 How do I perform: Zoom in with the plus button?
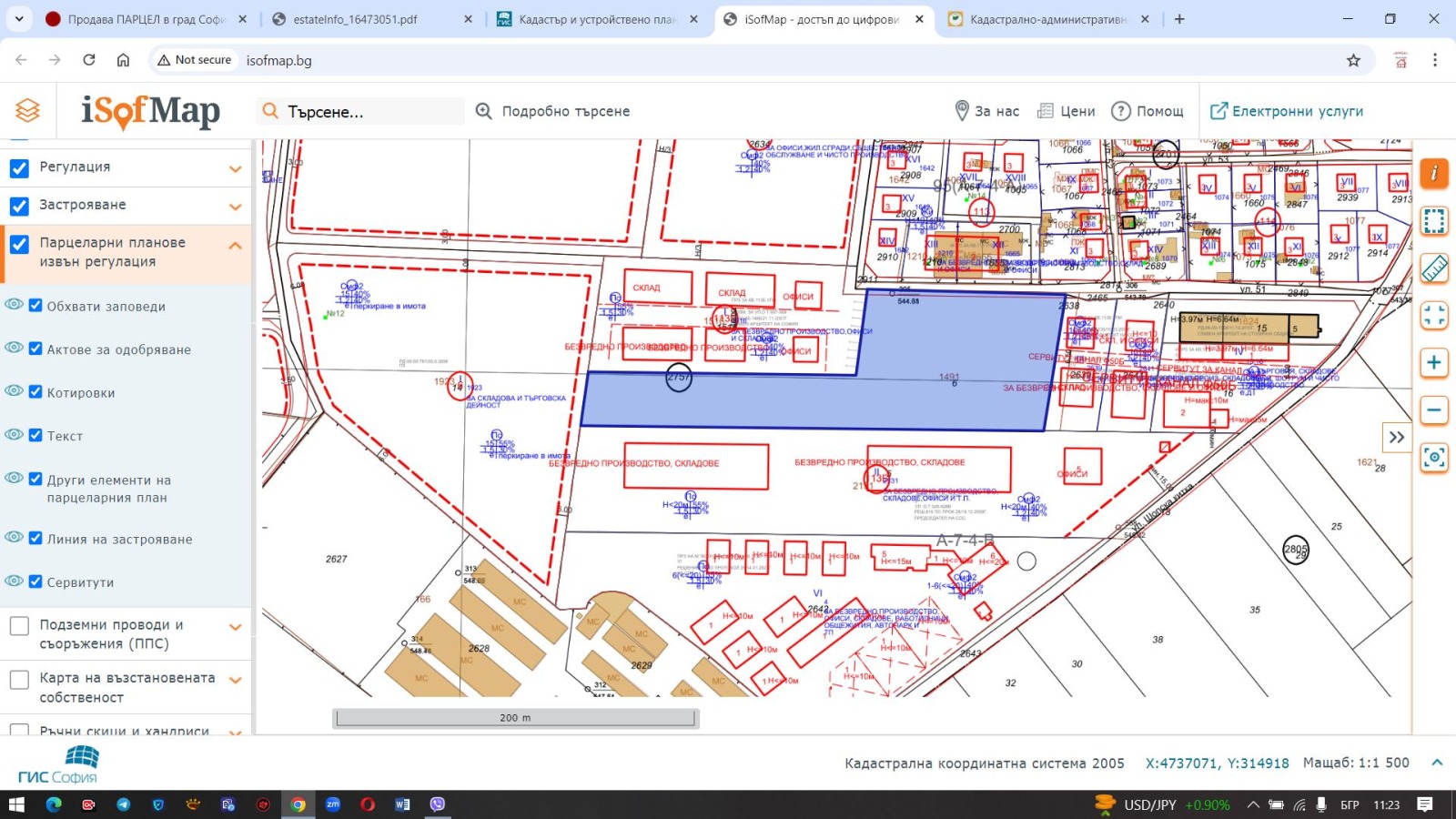[1433, 363]
